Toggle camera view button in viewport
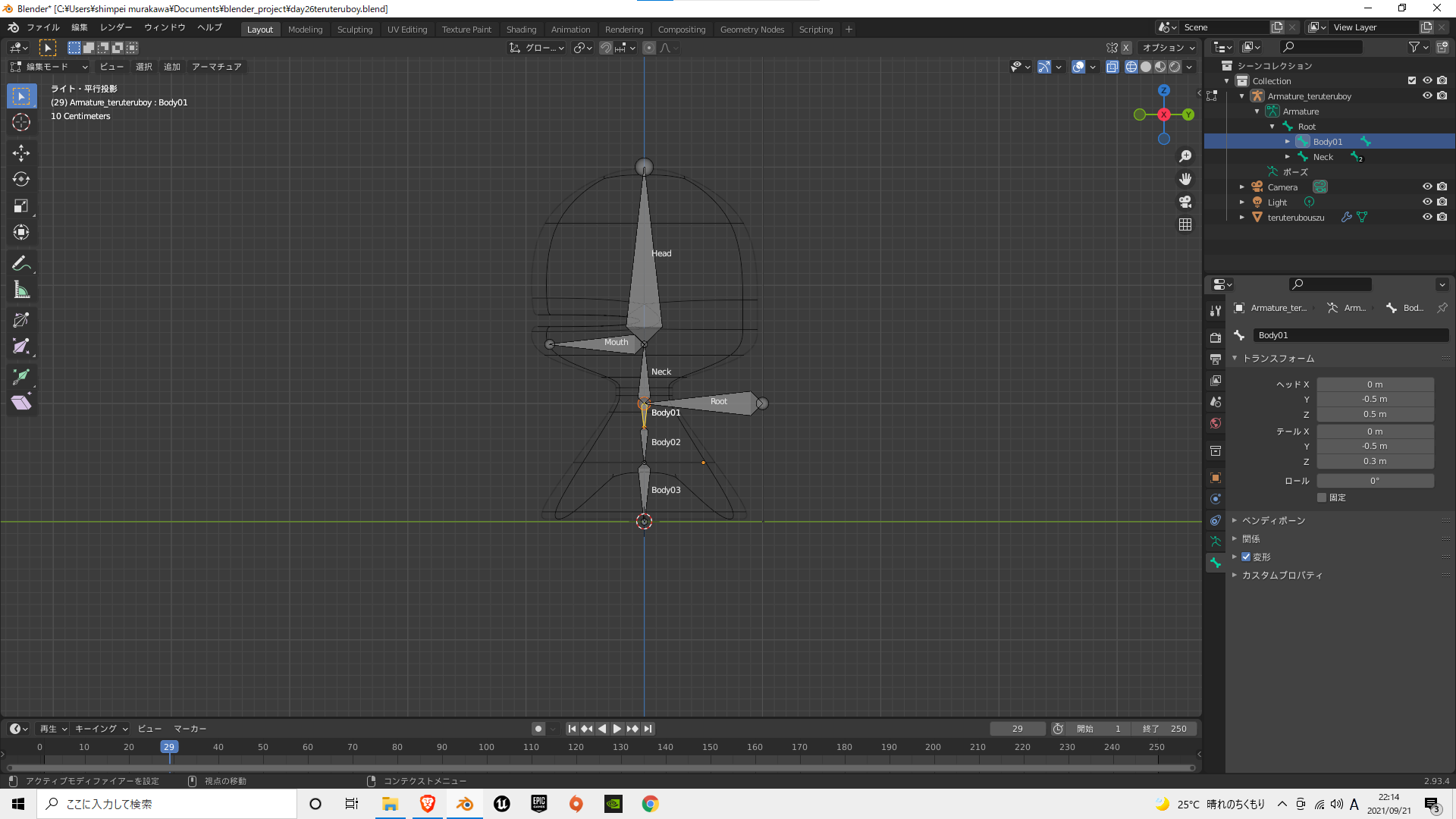This screenshot has height=819, width=1456. tap(1185, 202)
